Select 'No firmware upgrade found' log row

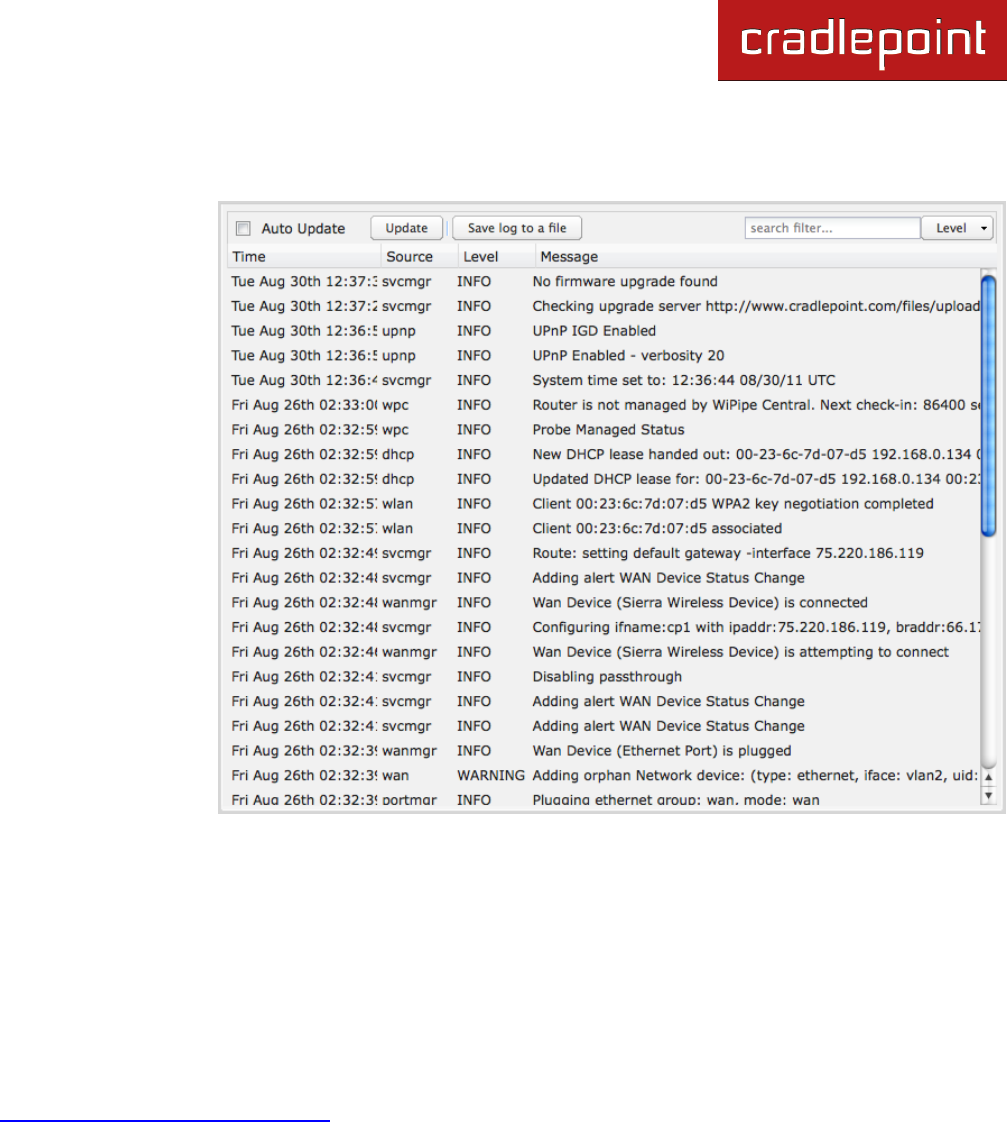[603, 282]
